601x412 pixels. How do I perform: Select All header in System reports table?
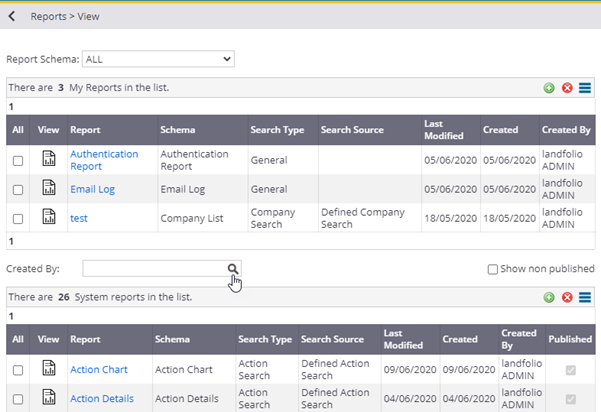(18, 339)
